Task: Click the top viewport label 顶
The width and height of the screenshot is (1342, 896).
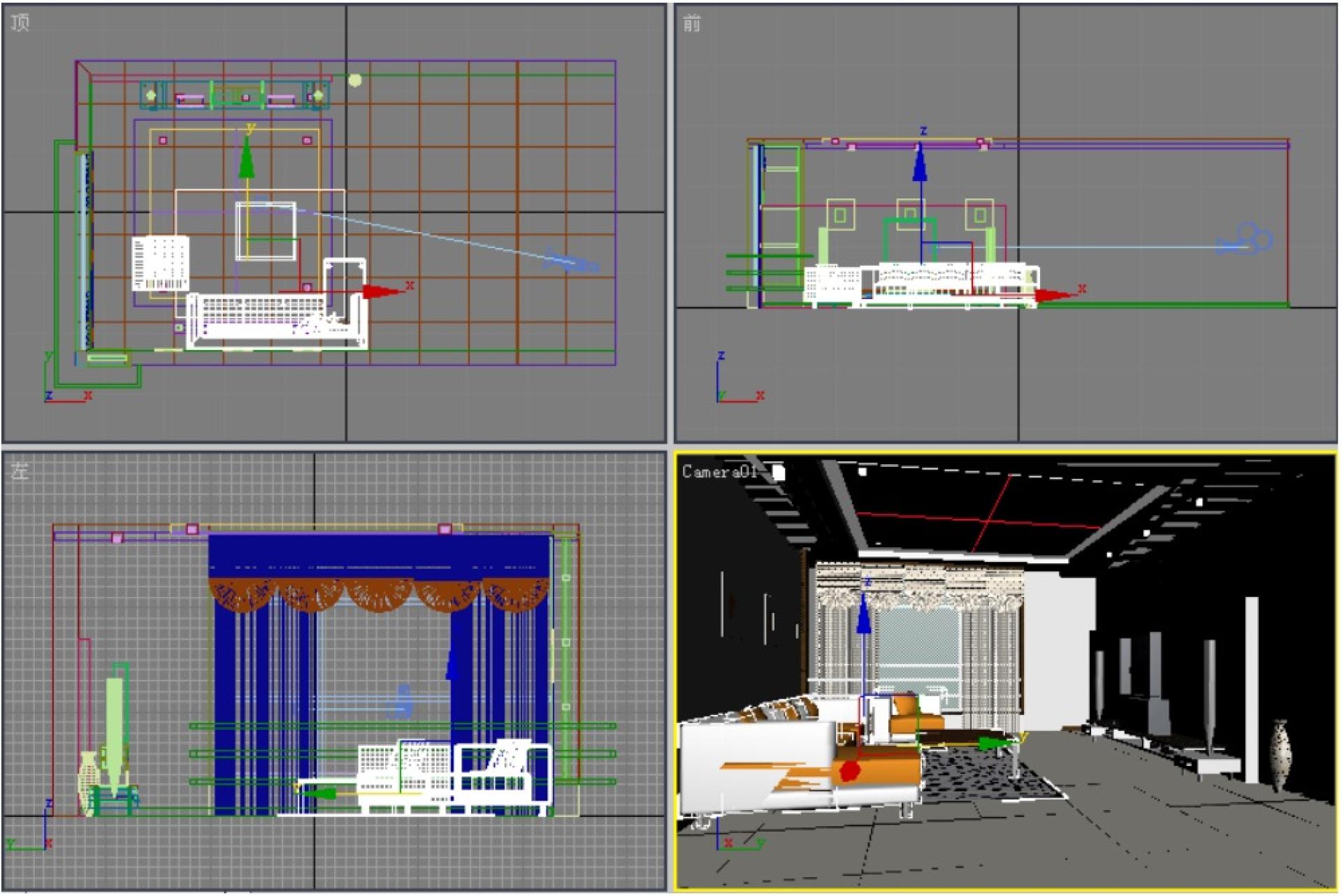Action: tap(20, 23)
